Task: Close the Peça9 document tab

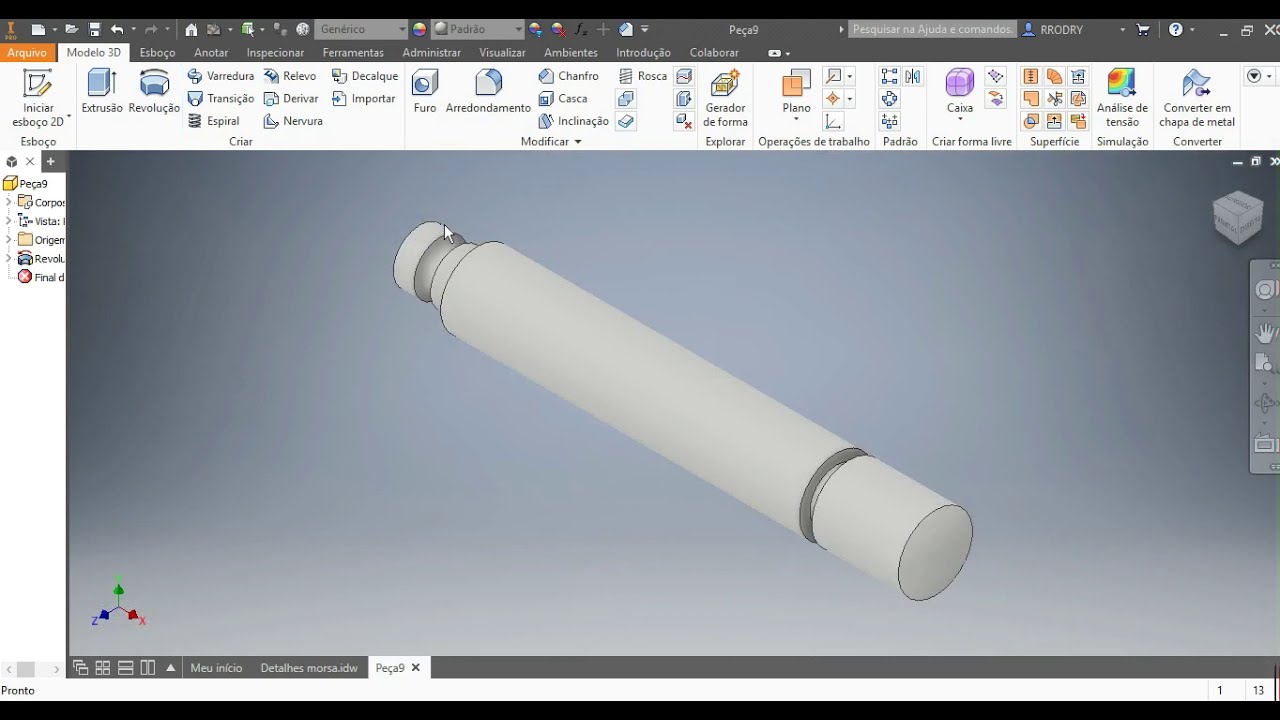Action: coord(416,668)
